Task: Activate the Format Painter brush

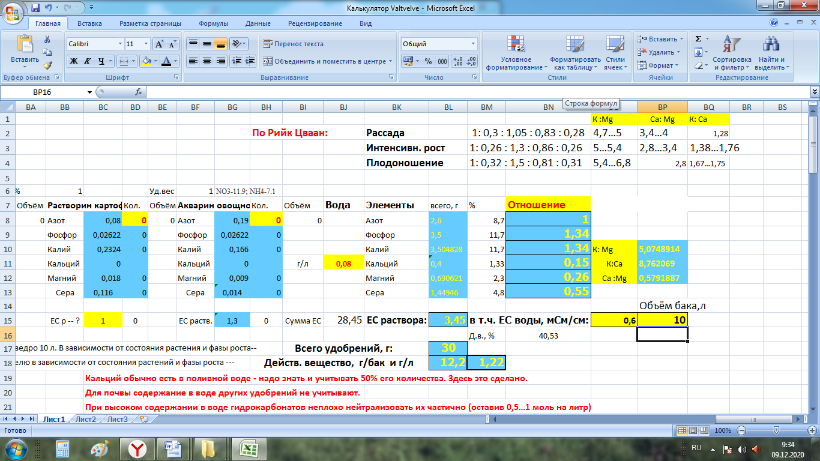Action: (47, 65)
